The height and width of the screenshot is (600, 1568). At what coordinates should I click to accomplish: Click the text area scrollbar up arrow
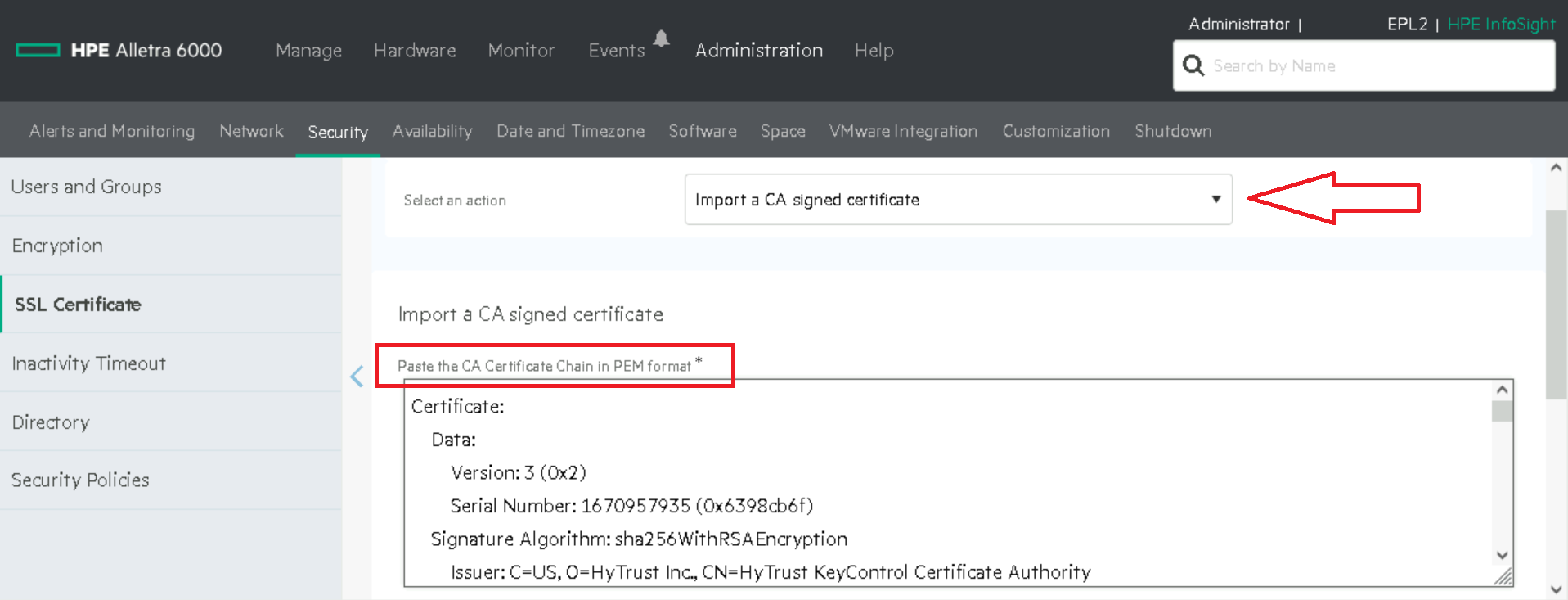tap(1502, 390)
